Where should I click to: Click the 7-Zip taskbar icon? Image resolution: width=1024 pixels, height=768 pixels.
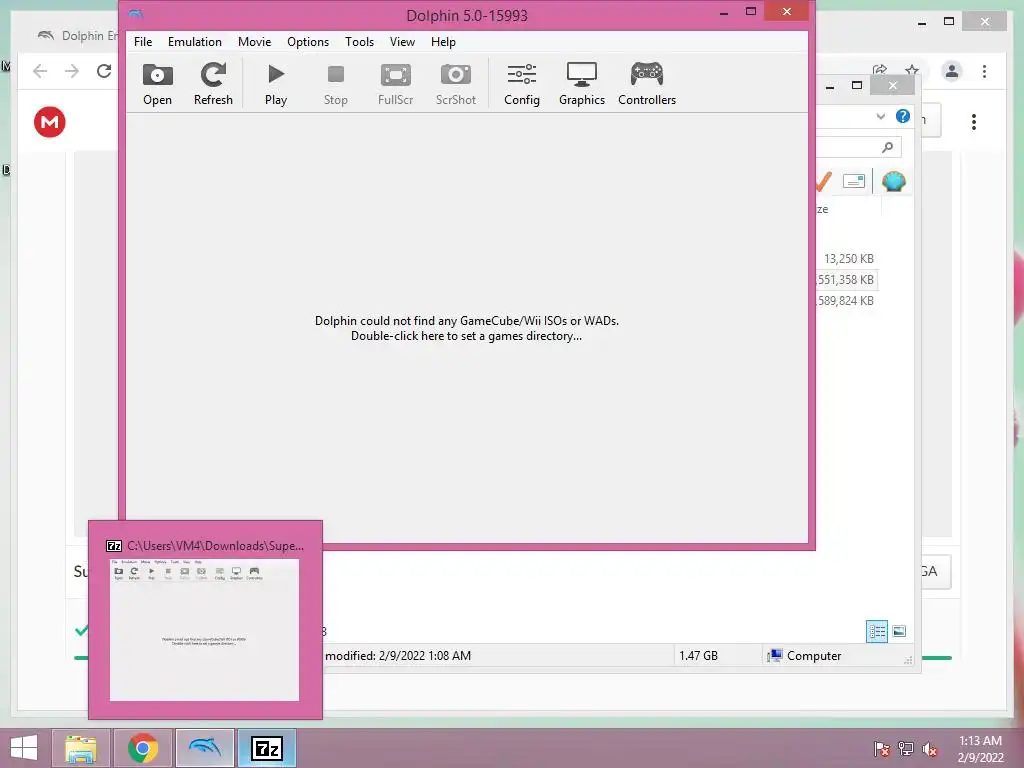[266, 748]
